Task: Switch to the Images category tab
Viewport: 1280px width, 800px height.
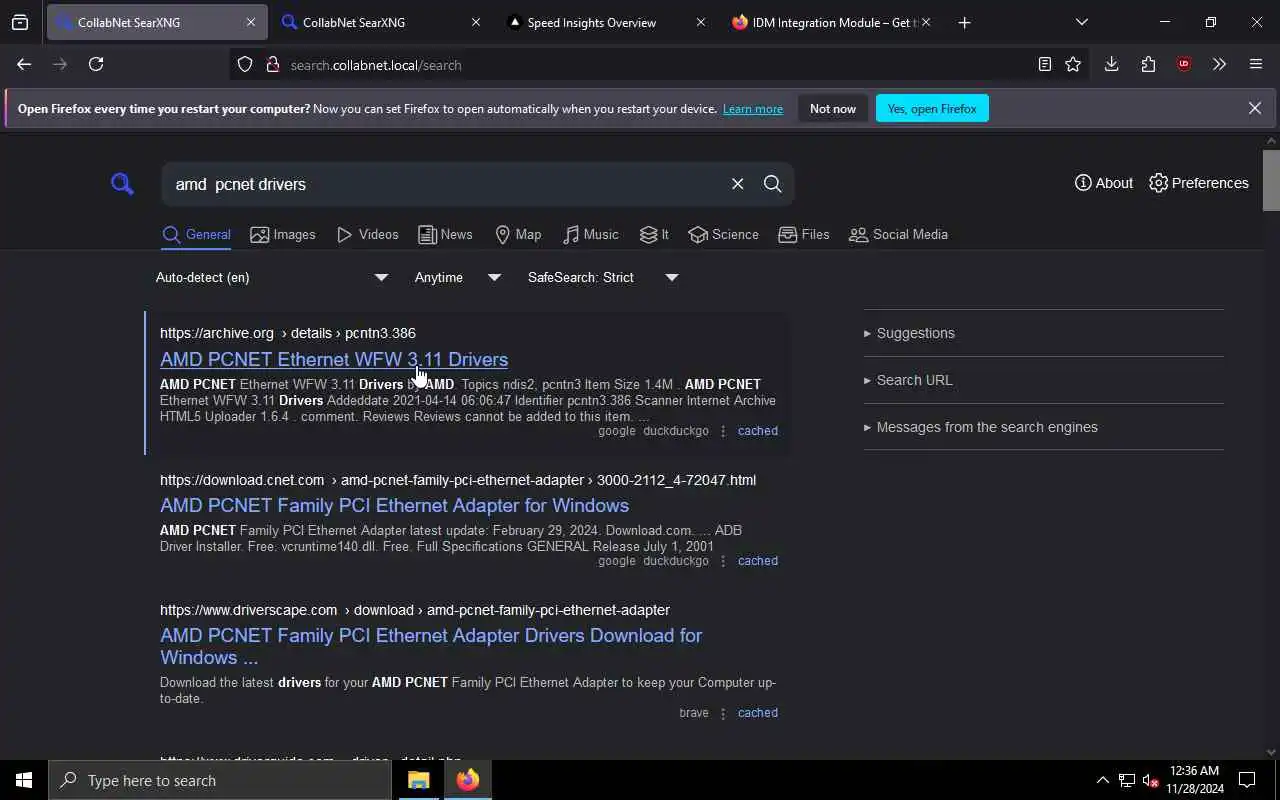Action: coord(283,235)
